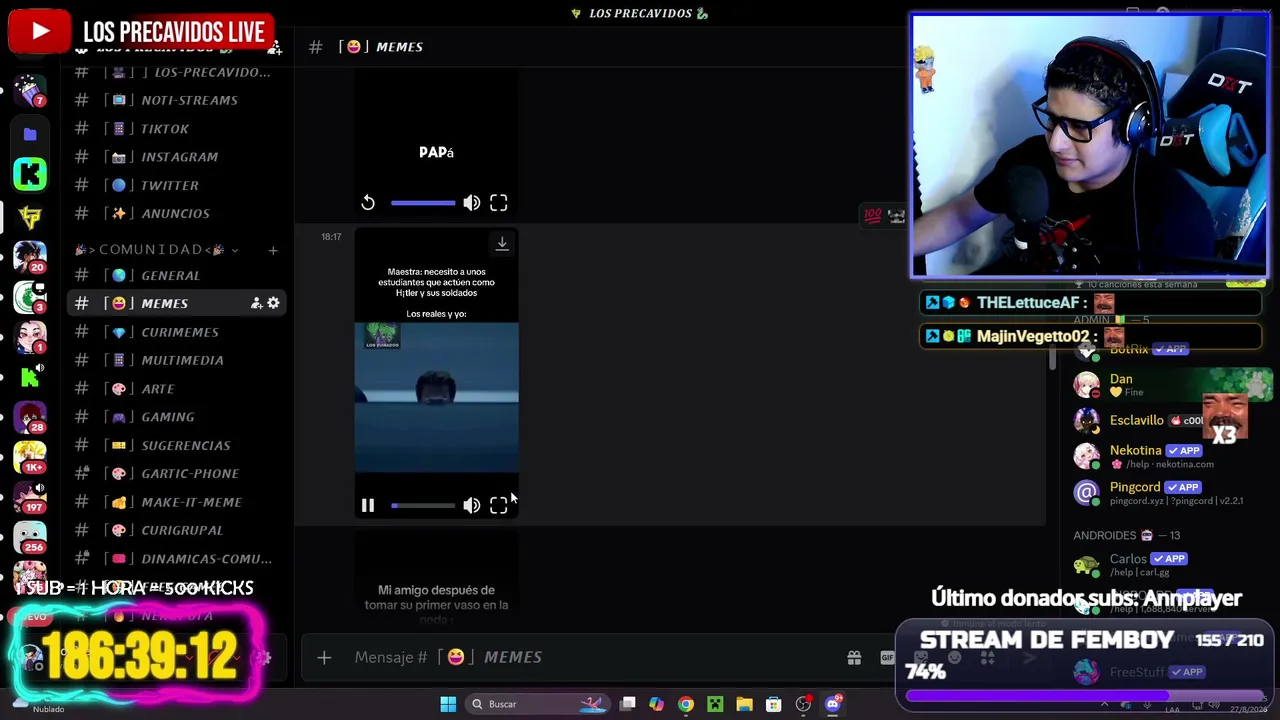Select the server with 20 notifications

click(30, 257)
